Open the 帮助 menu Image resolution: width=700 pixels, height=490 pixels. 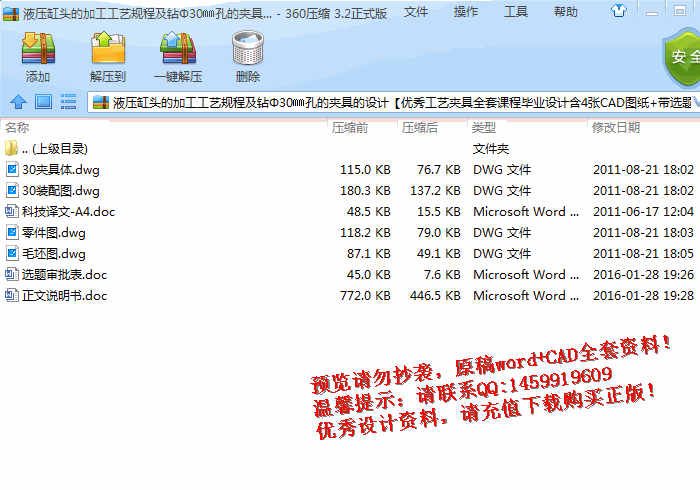[x=566, y=12]
